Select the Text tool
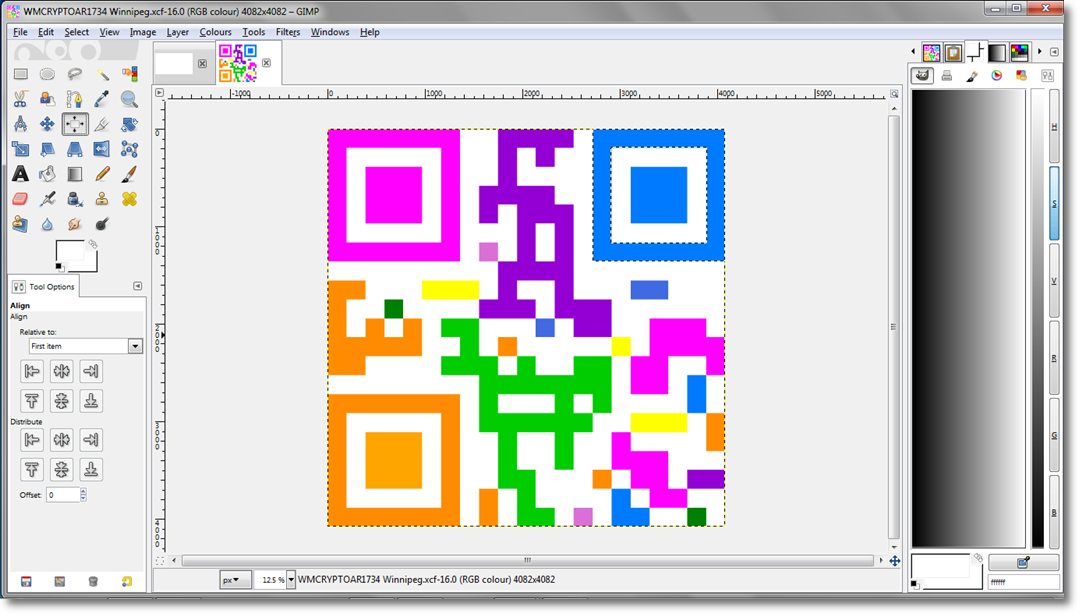Screen dimensions: 1080x615 pos(21,174)
